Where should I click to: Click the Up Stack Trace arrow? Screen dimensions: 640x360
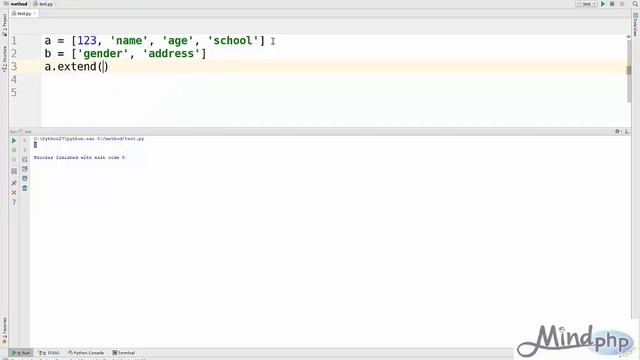tap(24, 140)
